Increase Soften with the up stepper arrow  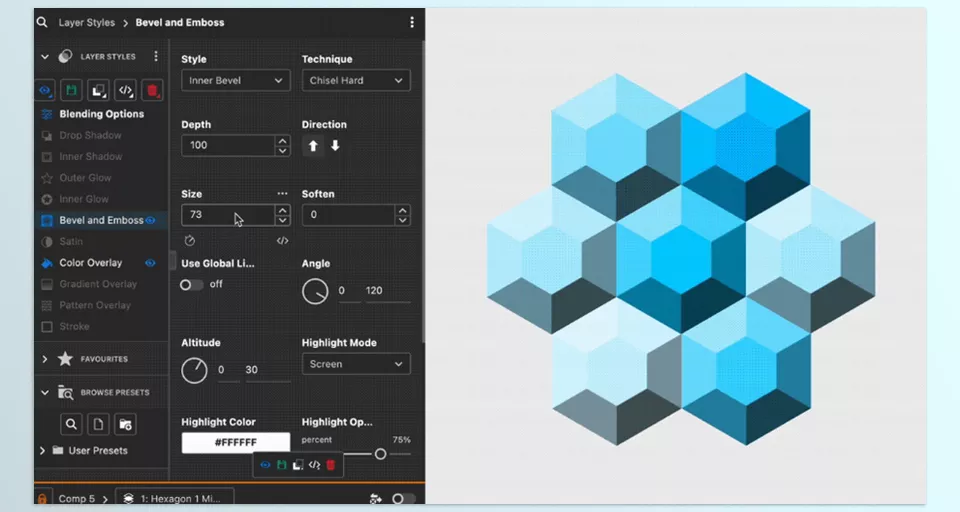[x=403, y=210]
